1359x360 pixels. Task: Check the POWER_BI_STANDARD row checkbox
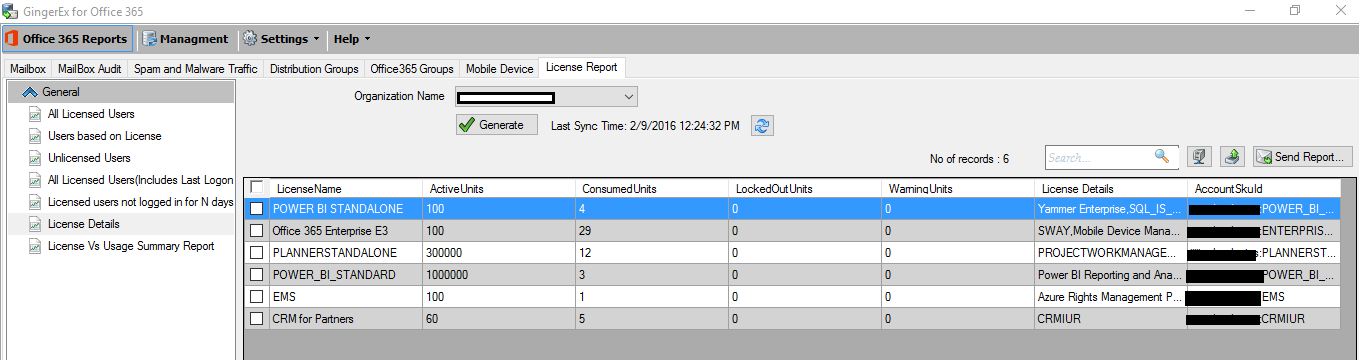257,275
